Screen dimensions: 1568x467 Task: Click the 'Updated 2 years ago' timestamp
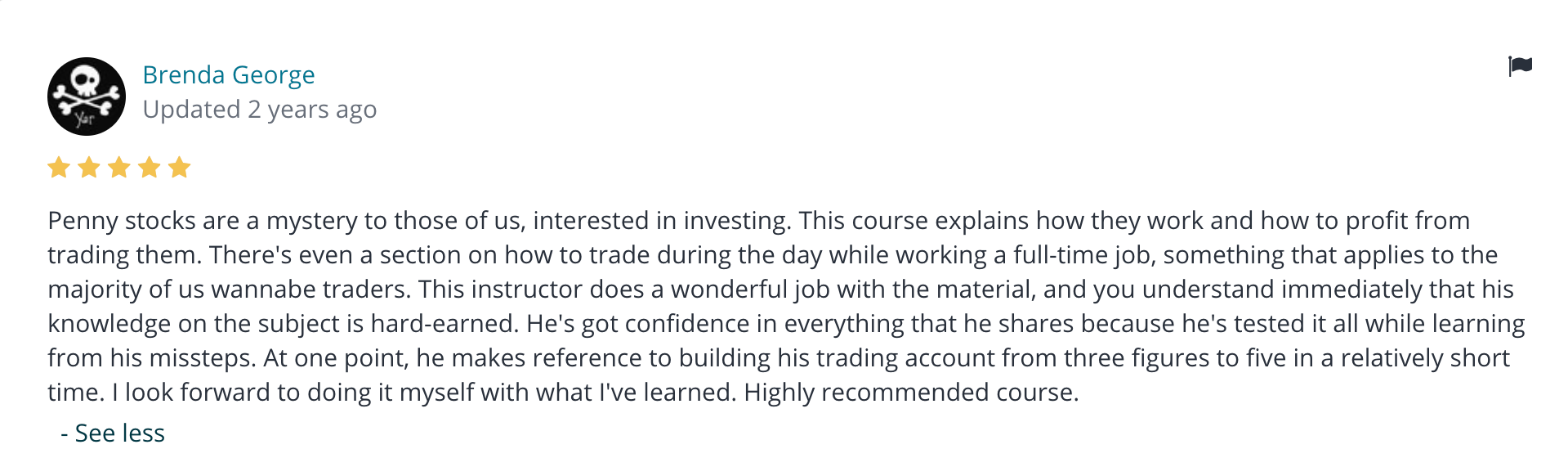coord(260,110)
